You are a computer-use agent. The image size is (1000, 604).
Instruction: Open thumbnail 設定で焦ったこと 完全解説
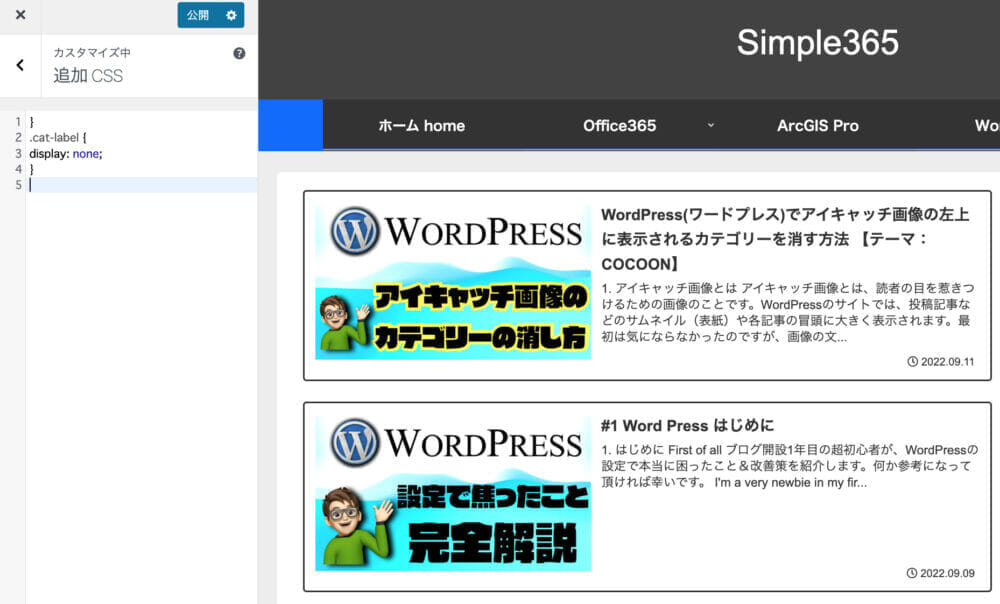point(453,493)
